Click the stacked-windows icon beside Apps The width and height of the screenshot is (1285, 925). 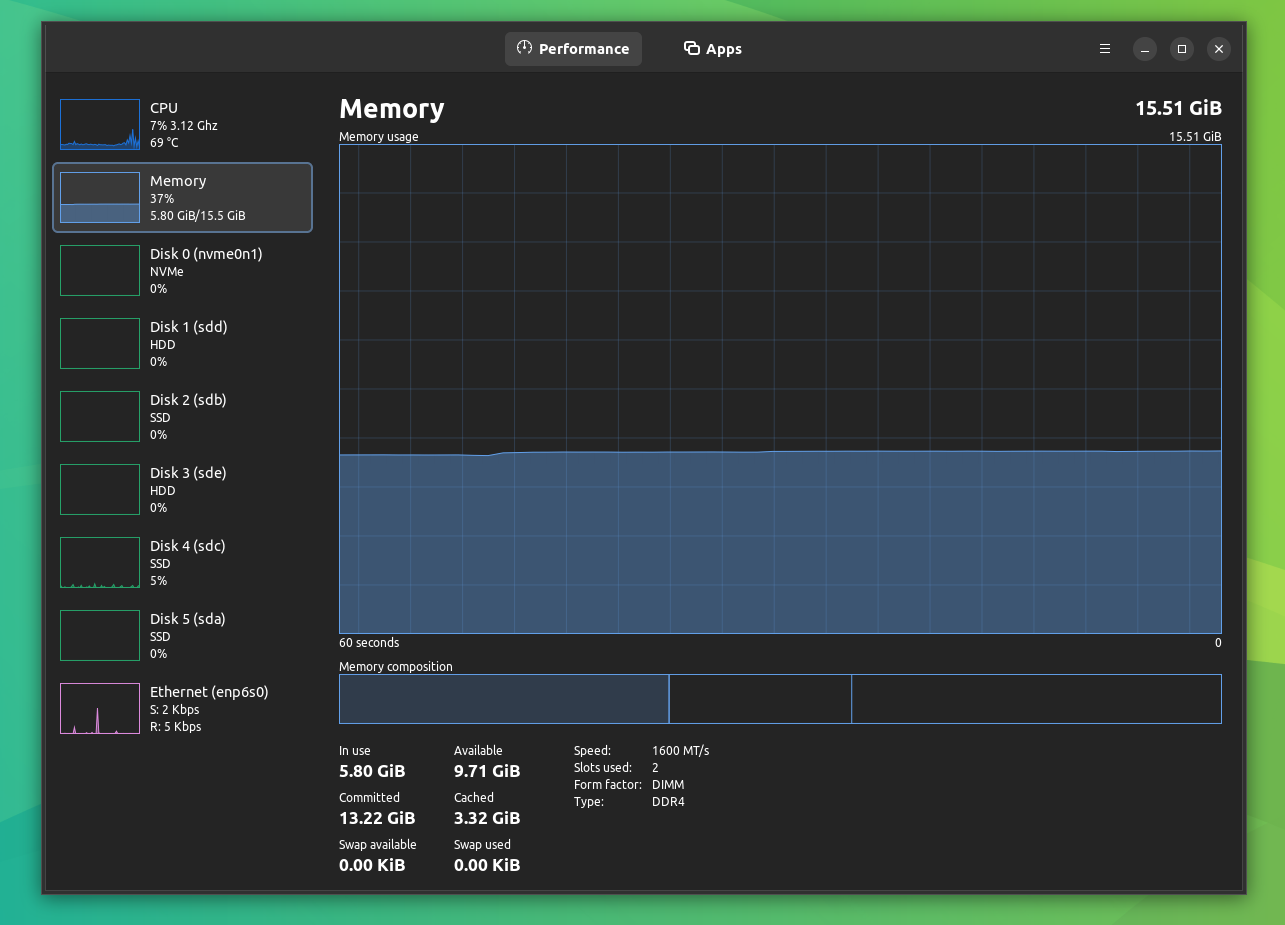(x=690, y=48)
